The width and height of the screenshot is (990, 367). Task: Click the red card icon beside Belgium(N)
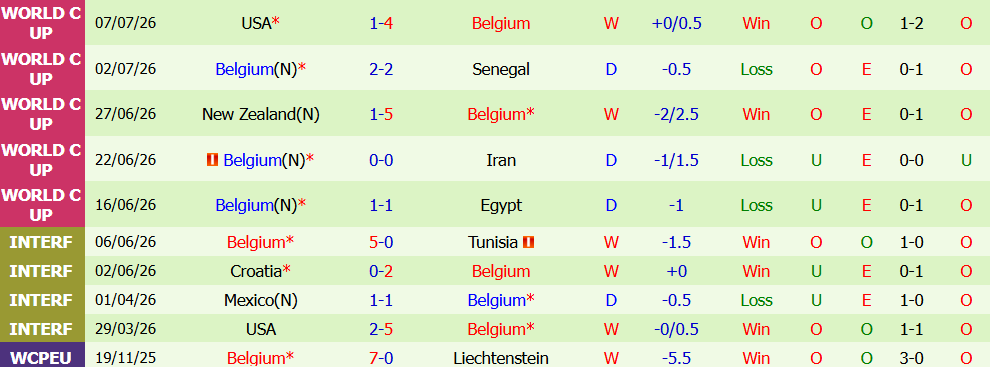tap(213, 160)
